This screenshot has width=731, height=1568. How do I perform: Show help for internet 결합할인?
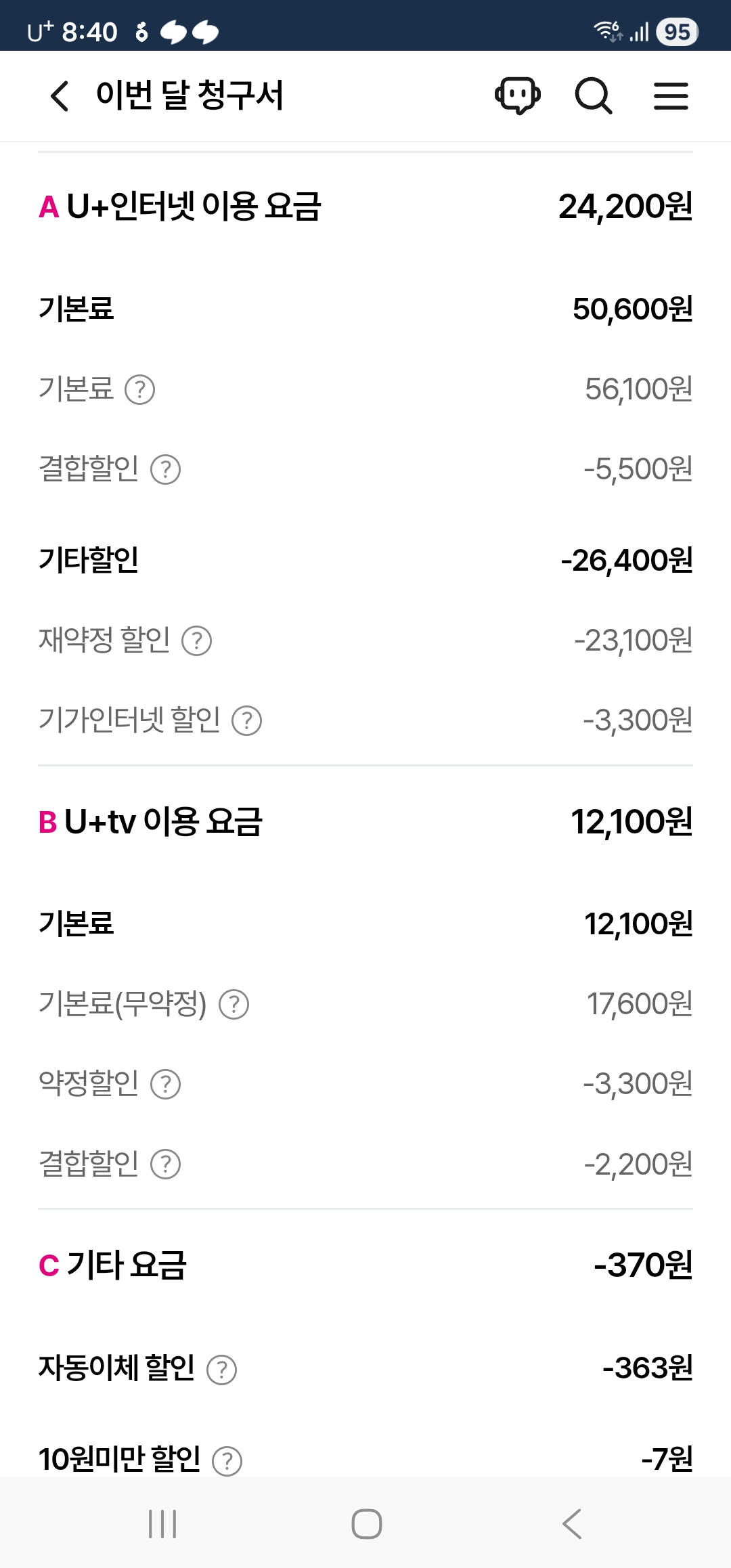(x=165, y=470)
